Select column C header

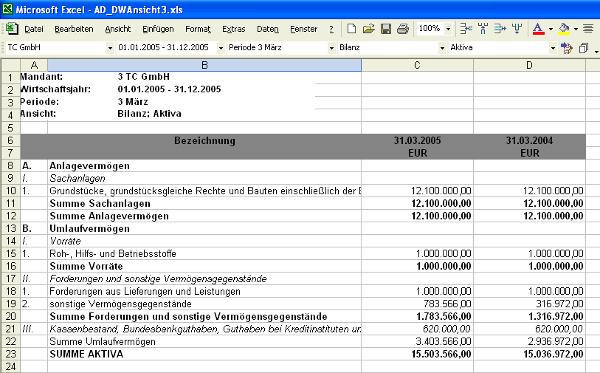click(x=417, y=65)
